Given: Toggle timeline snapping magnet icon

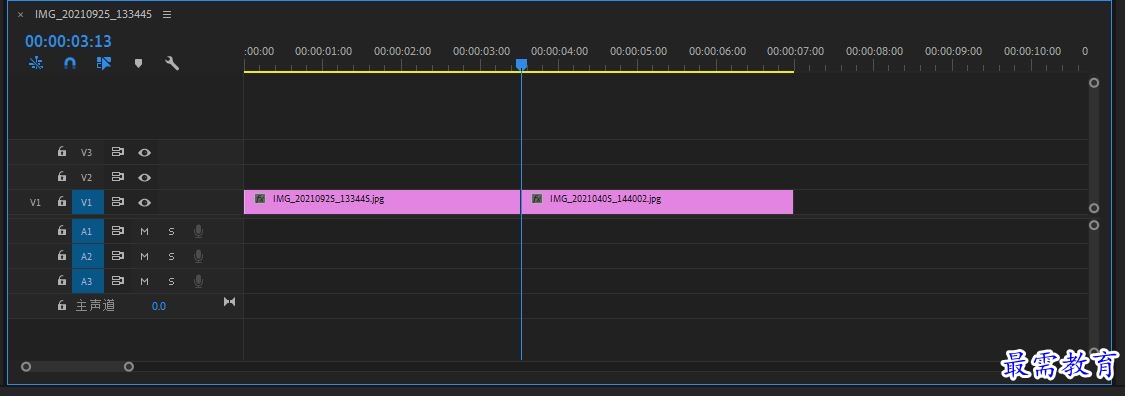Looking at the screenshot, I should (70, 63).
